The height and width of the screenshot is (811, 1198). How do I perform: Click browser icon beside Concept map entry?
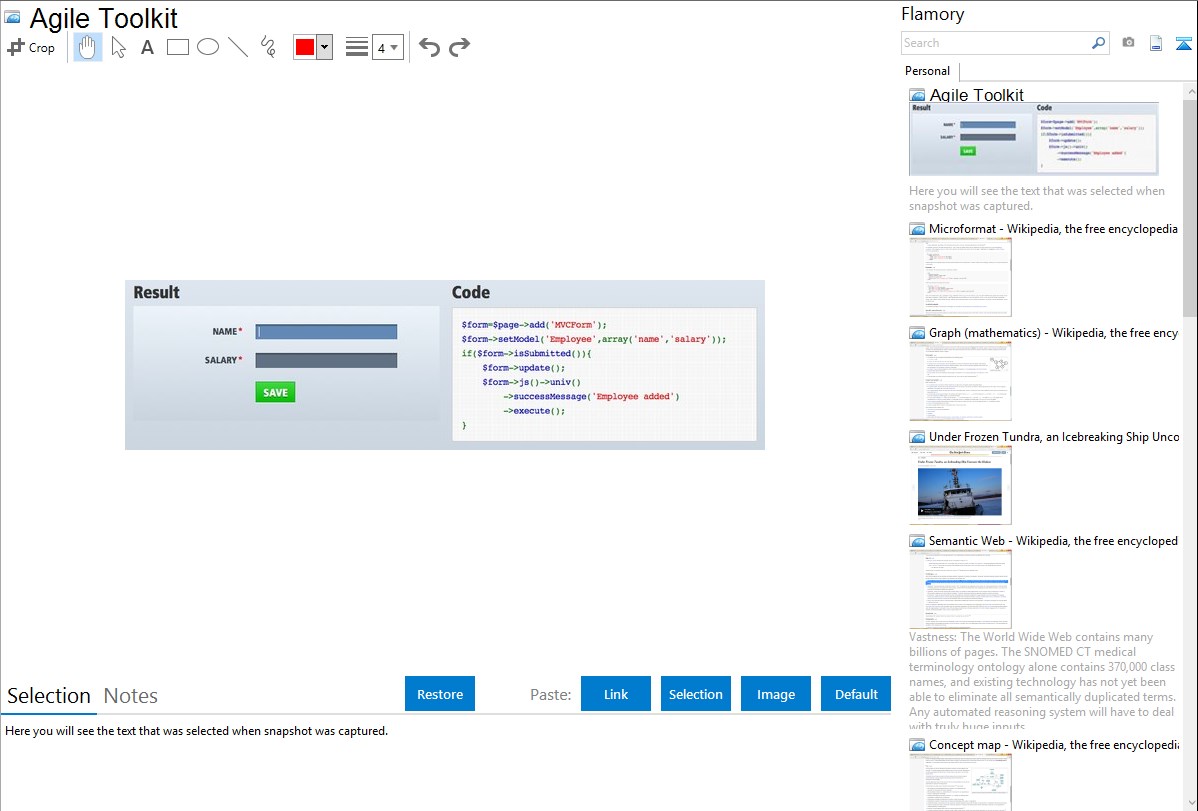(x=917, y=745)
